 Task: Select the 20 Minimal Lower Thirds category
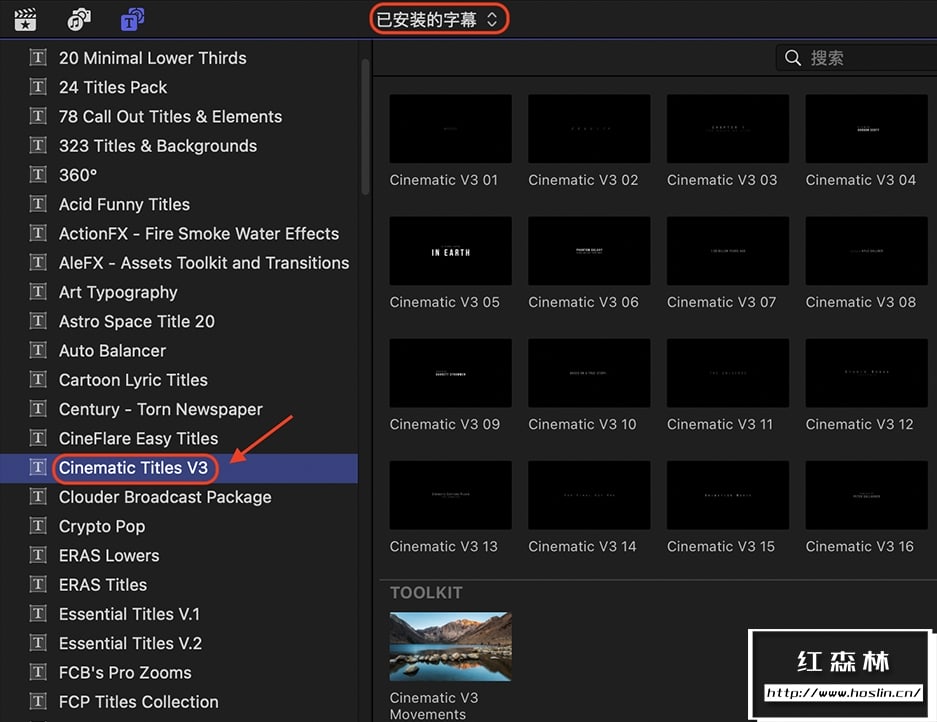coord(152,58)
